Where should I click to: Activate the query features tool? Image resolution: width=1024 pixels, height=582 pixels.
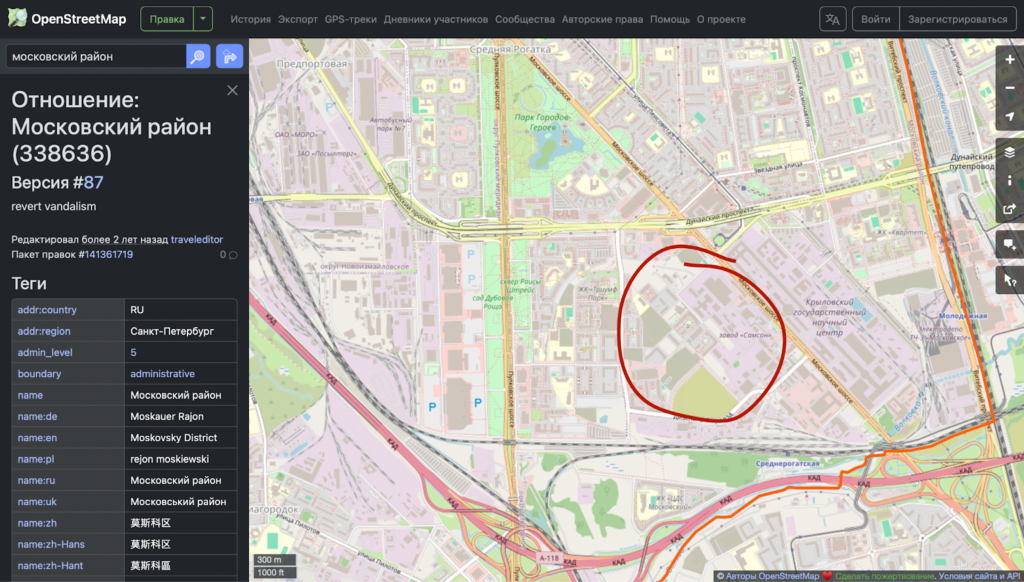(x=1009, y=282)
